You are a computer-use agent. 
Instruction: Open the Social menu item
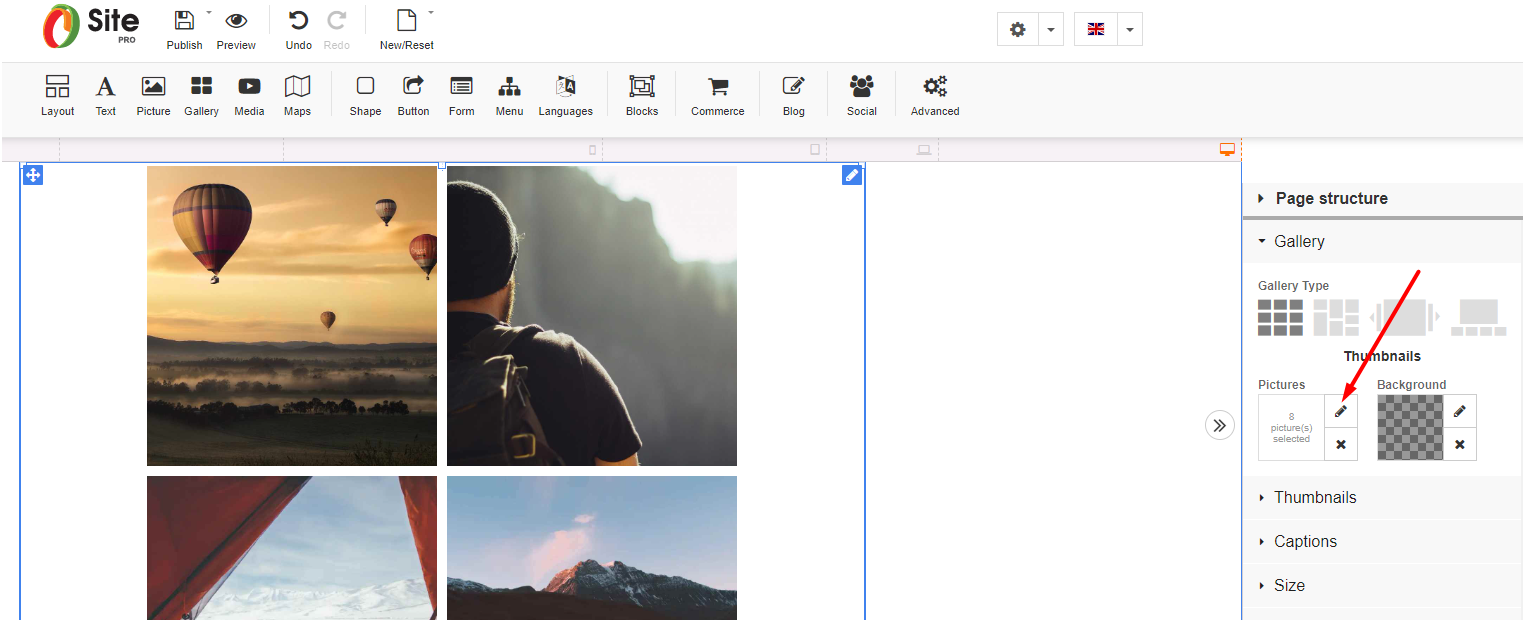click(x=861, y=96)
